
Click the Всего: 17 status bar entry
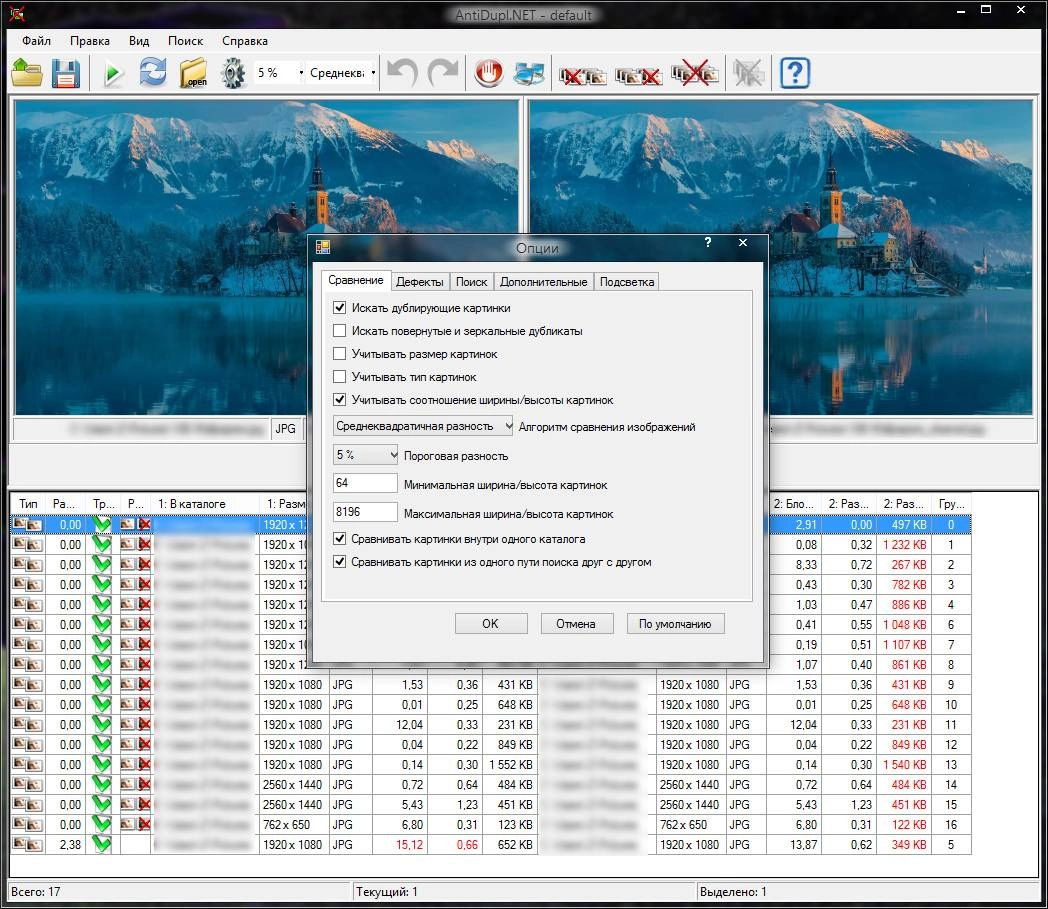180,892
